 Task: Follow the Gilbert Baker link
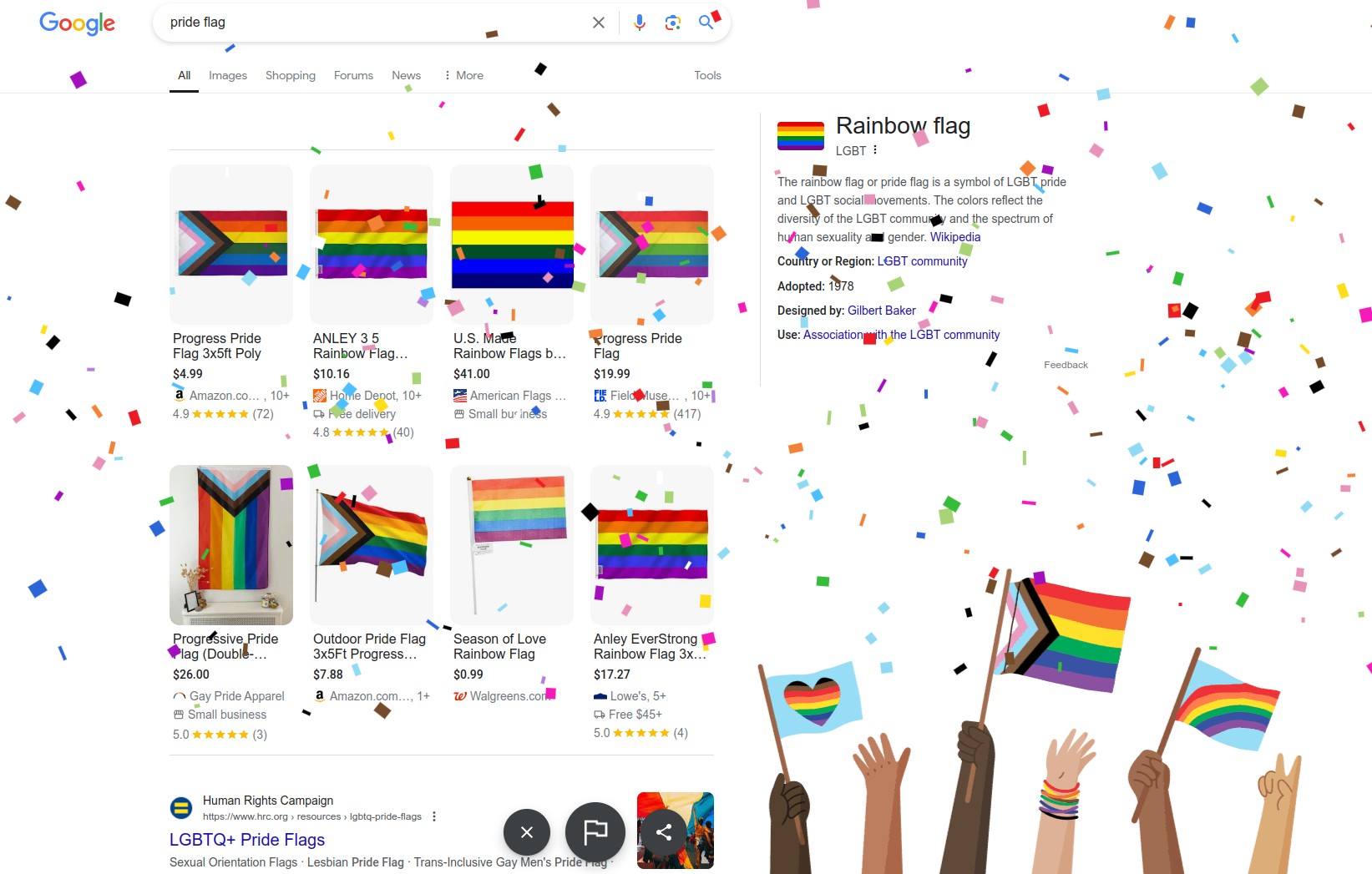(x=882, y=311)
